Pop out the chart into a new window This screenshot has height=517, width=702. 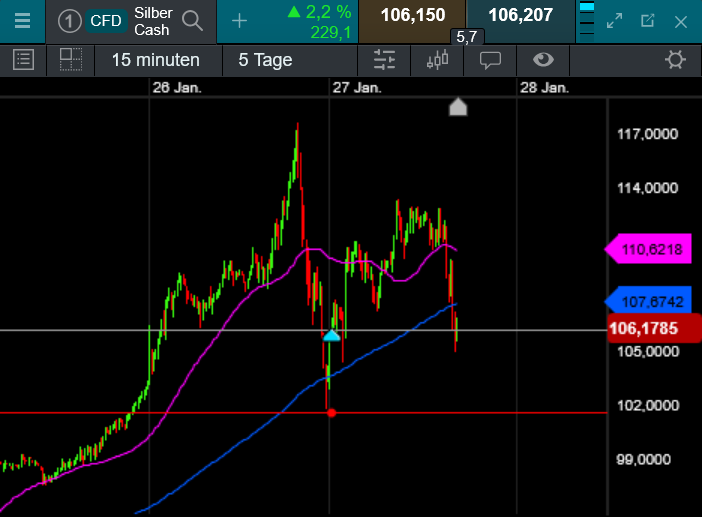(647, 20)
